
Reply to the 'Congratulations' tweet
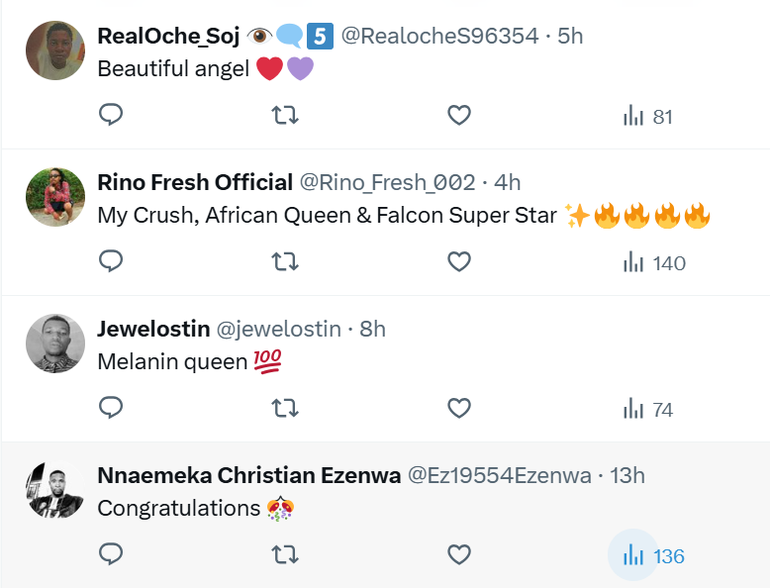coord(111,554)
